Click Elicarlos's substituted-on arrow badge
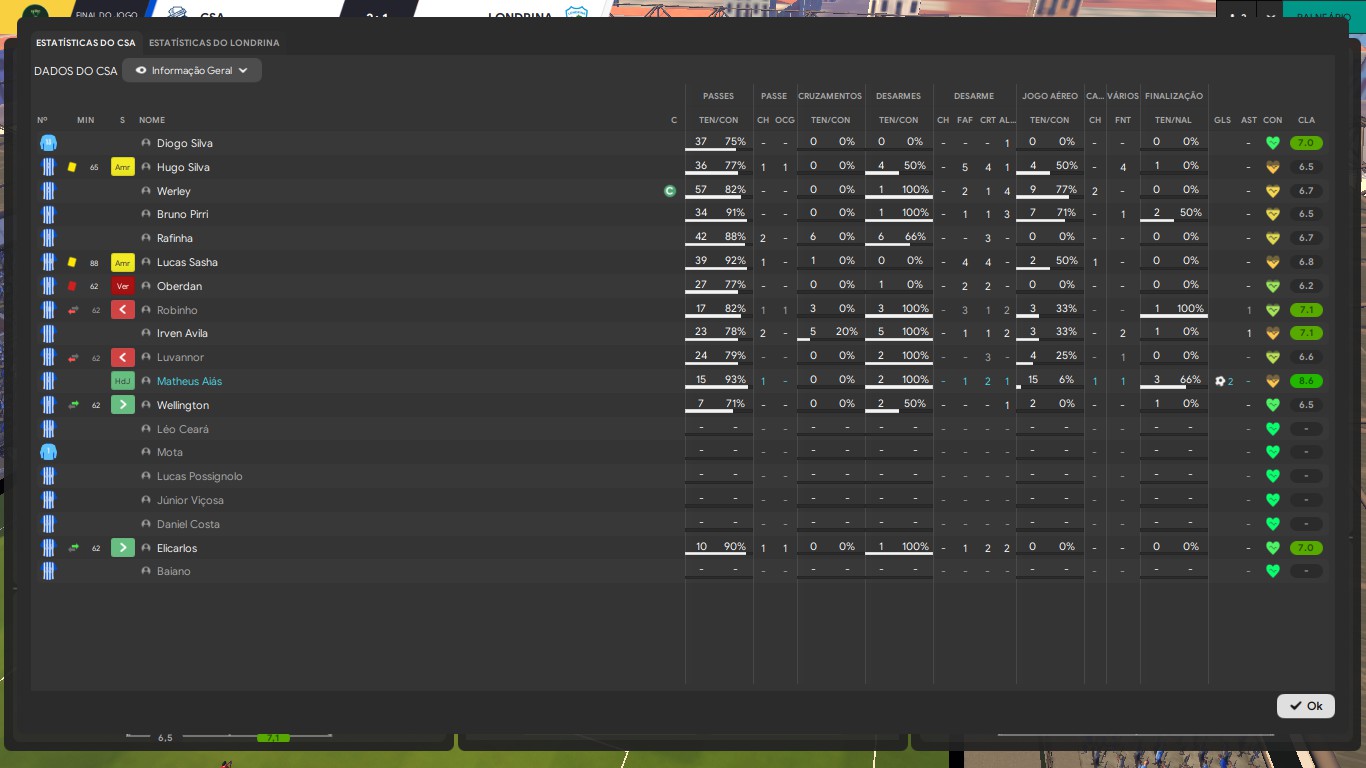Viewport: 1366px width, 768px height. [x=123, y=548]
